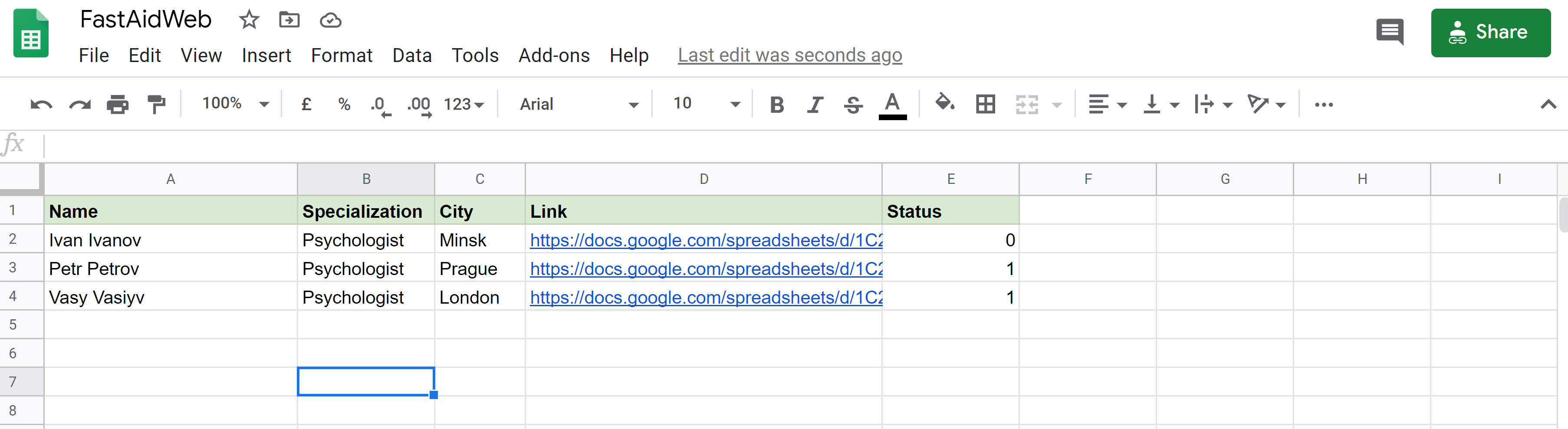Click the undo arrow icon
The image size is (1568, 429).
pyautogui.click(x=41, y=105)
